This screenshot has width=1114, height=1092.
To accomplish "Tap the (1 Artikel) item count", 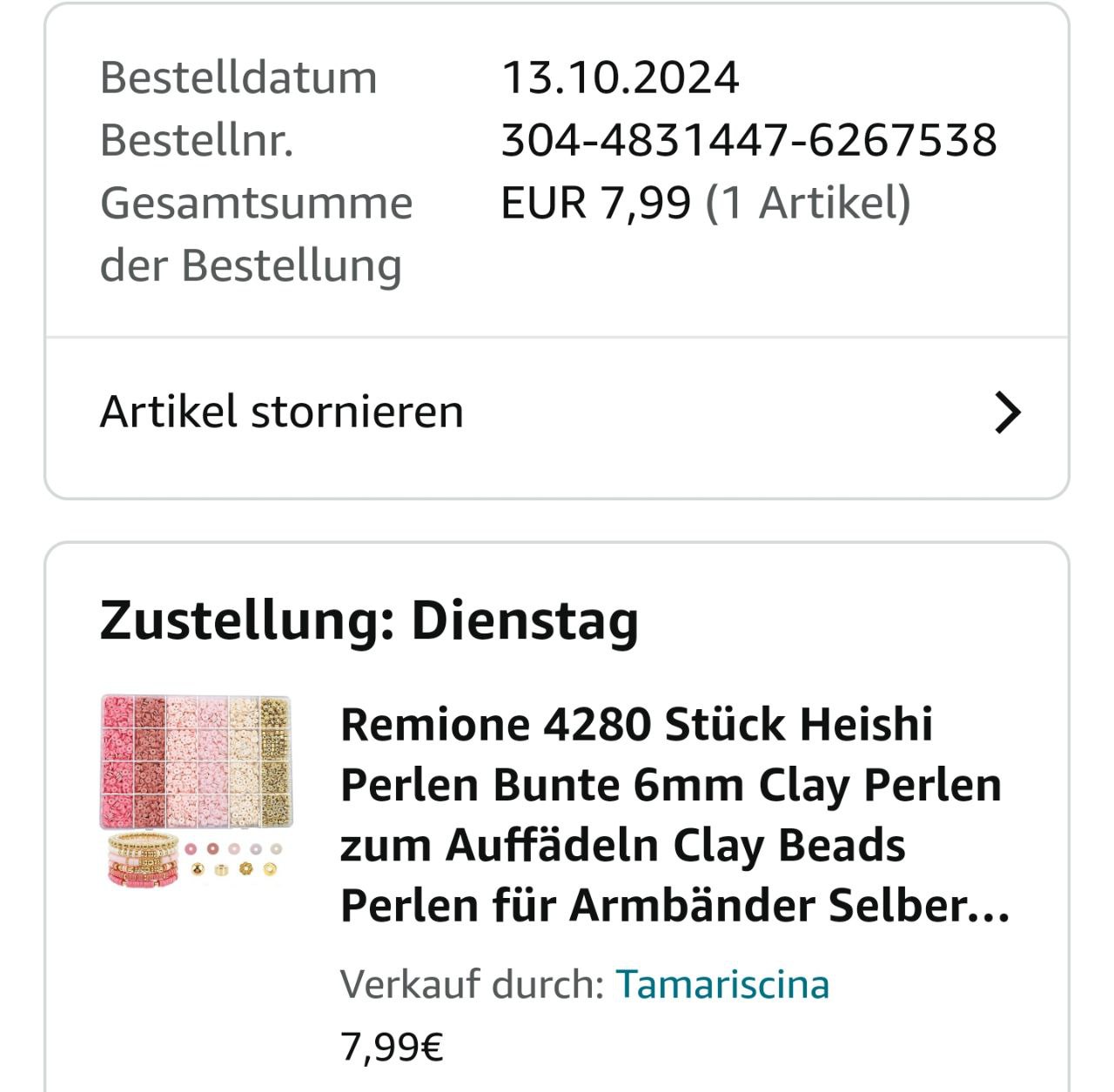I will 808,203.
